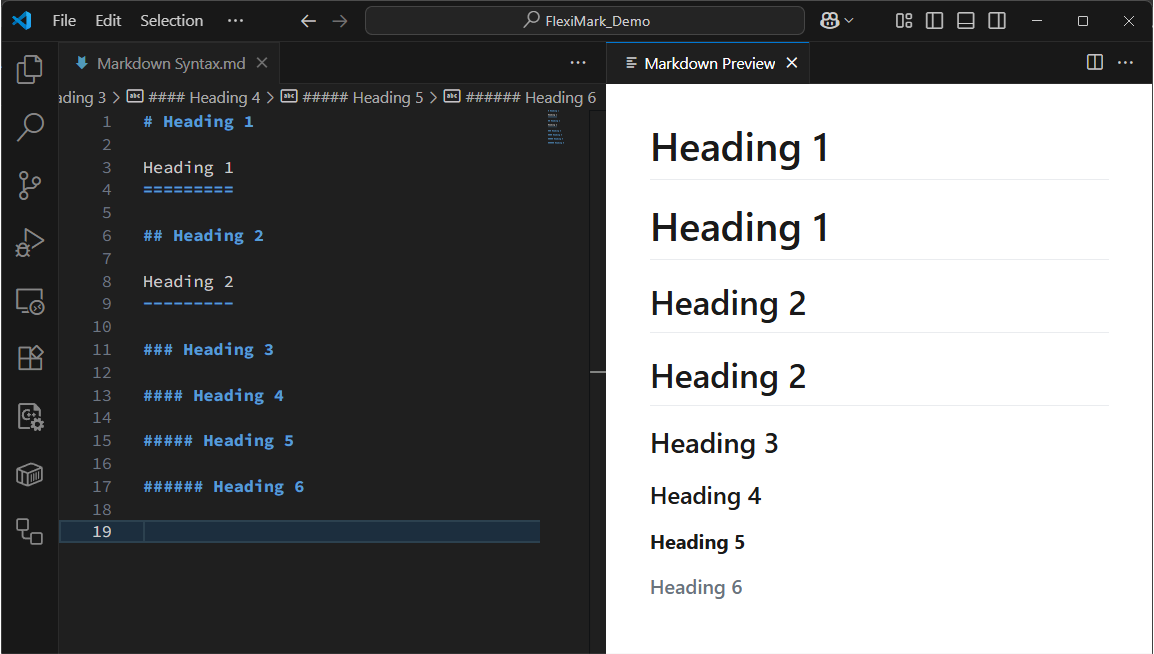Click the '=========' underline on line 4
The width and height of the screenshot is (1154, 654).
coord(188,190)
